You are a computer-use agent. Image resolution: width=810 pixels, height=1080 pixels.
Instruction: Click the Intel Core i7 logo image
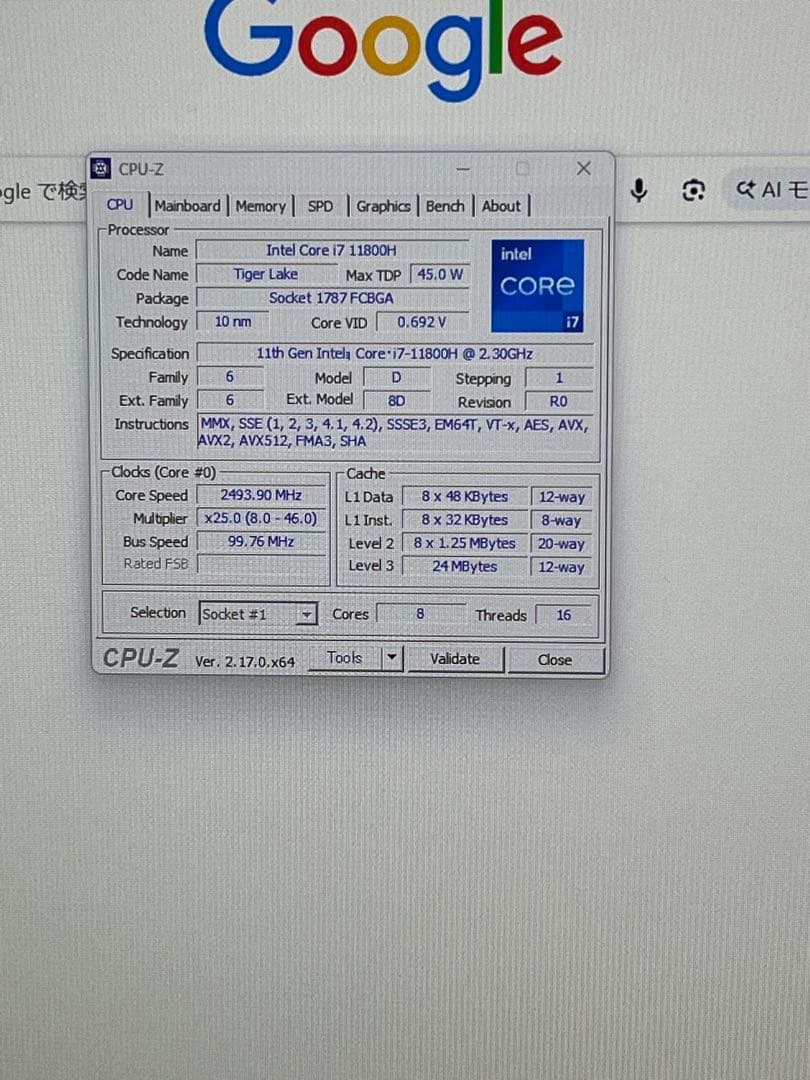[x=537, y=286]
